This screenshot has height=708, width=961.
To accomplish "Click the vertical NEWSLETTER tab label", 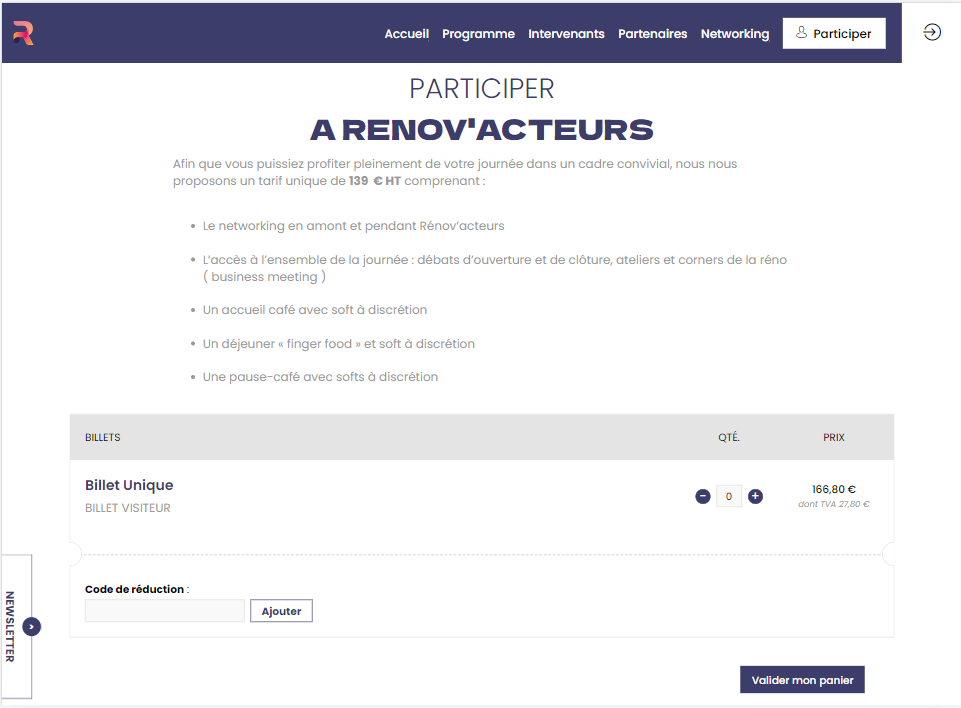I will [x=10, y=626].
